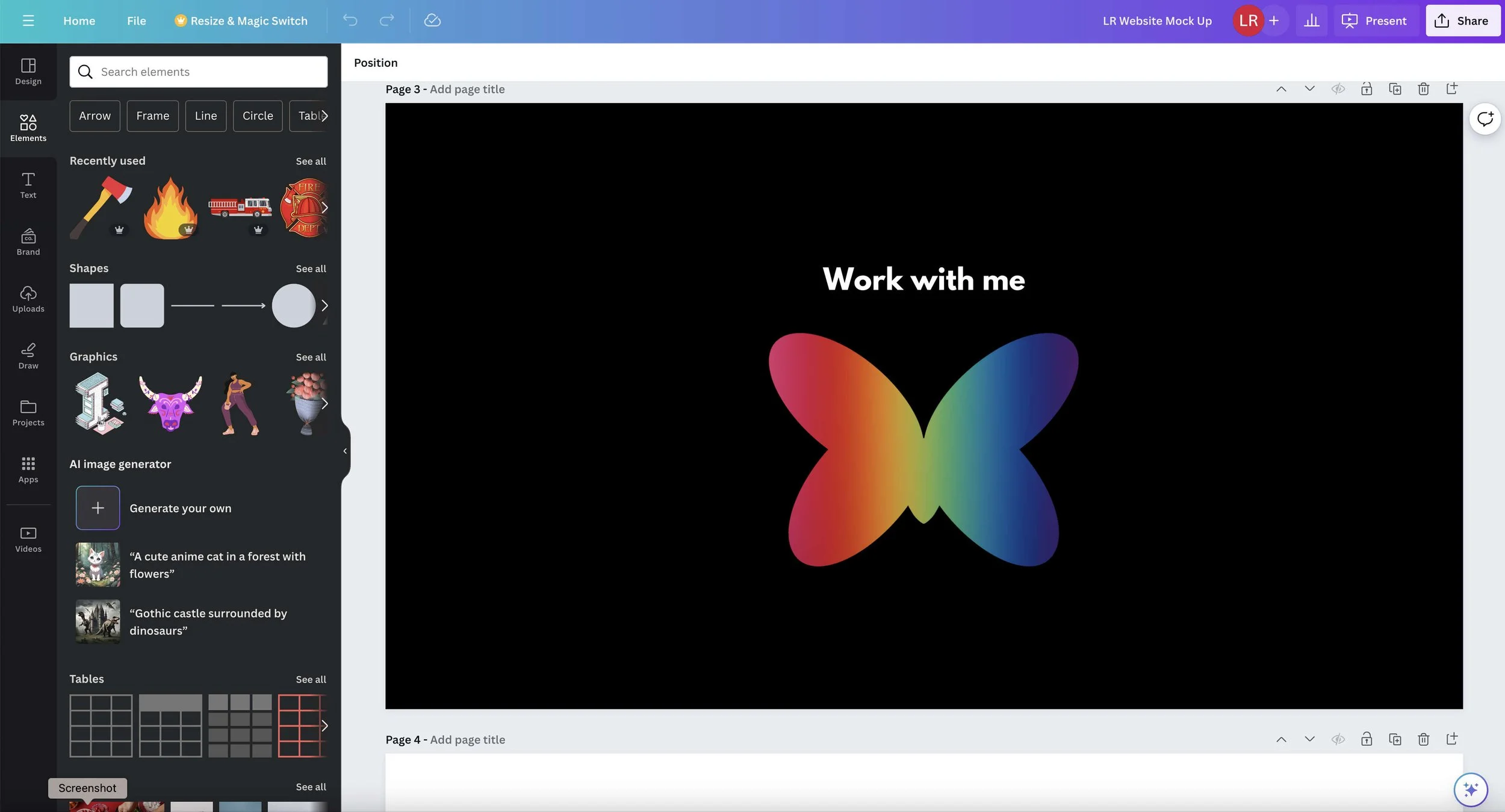Toggle hide for Page 3
The height and width of the screenshot is (812, 1505).
tap(1338, 89)
